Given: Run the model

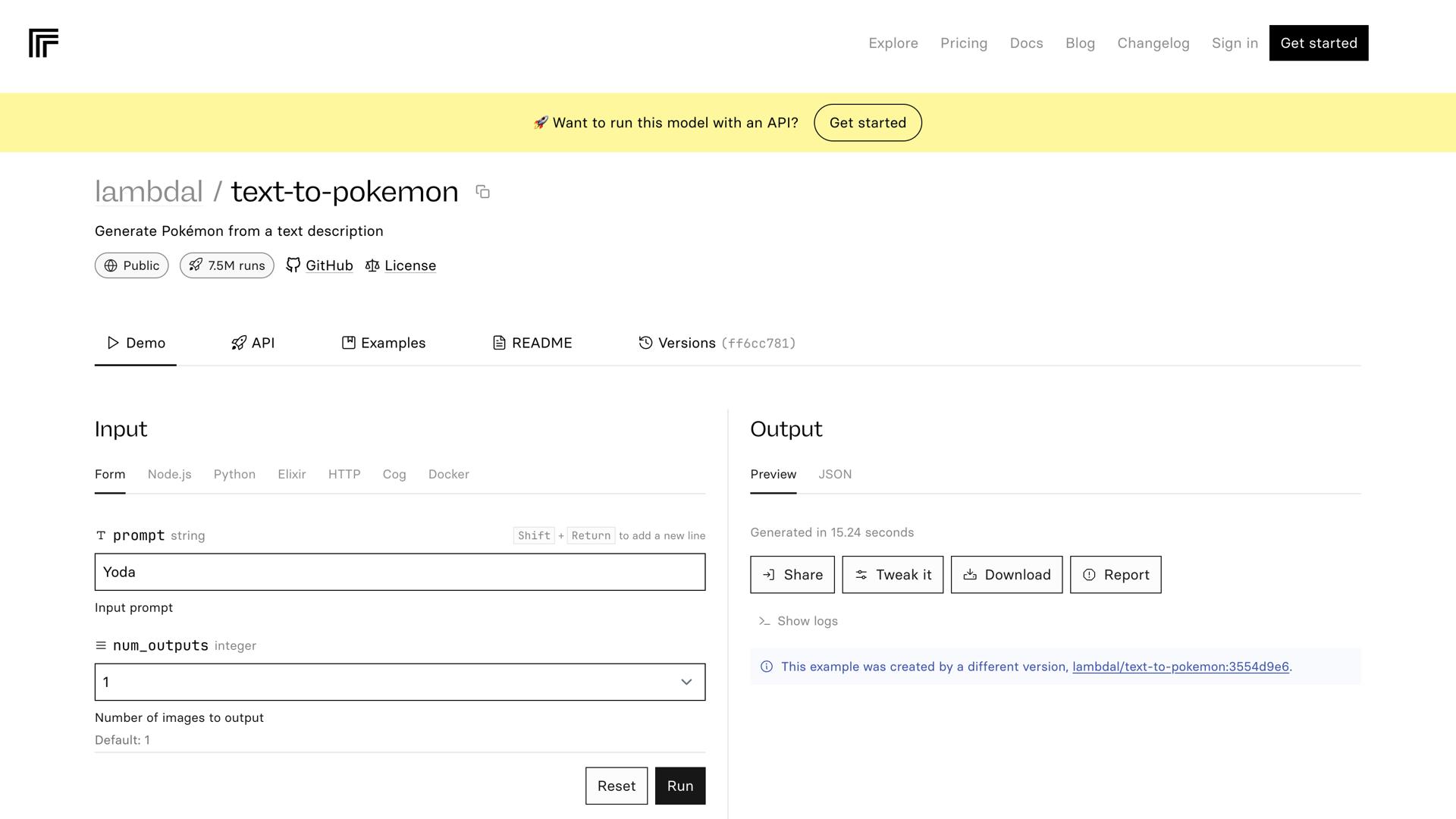Looking at the screenshot, I should tap(679, 786).
